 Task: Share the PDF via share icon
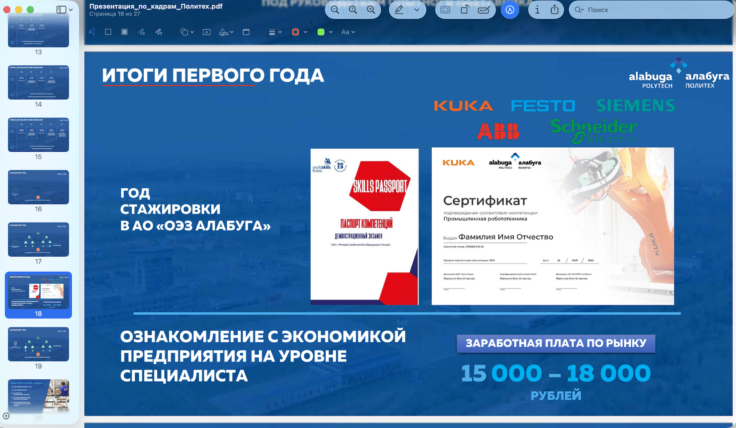click(557, 9)
